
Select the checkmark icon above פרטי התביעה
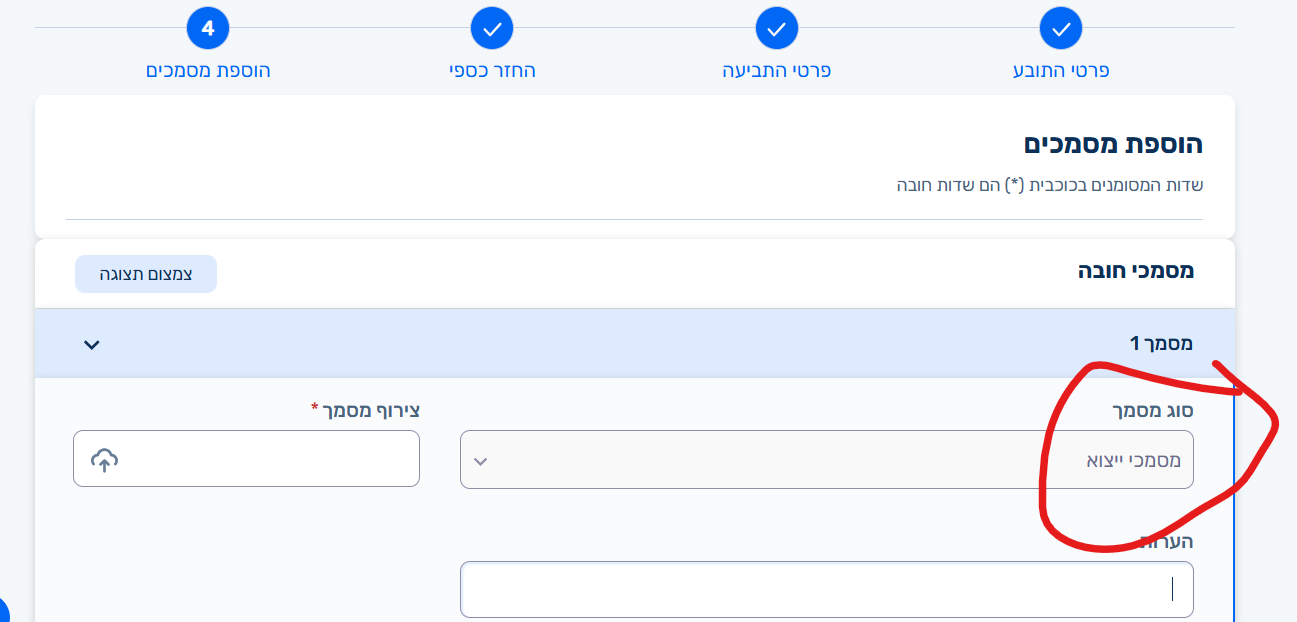[777, 29]
